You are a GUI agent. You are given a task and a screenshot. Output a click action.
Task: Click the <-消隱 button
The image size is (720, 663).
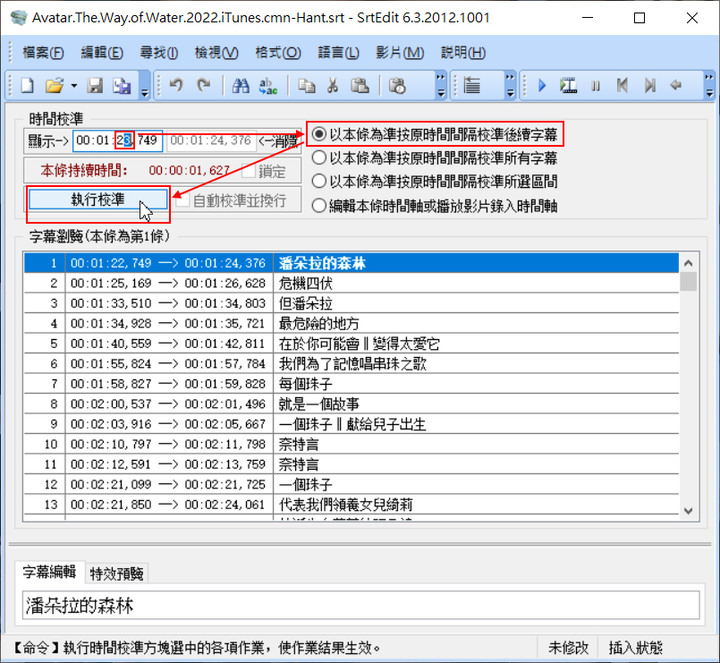(278, 141)
